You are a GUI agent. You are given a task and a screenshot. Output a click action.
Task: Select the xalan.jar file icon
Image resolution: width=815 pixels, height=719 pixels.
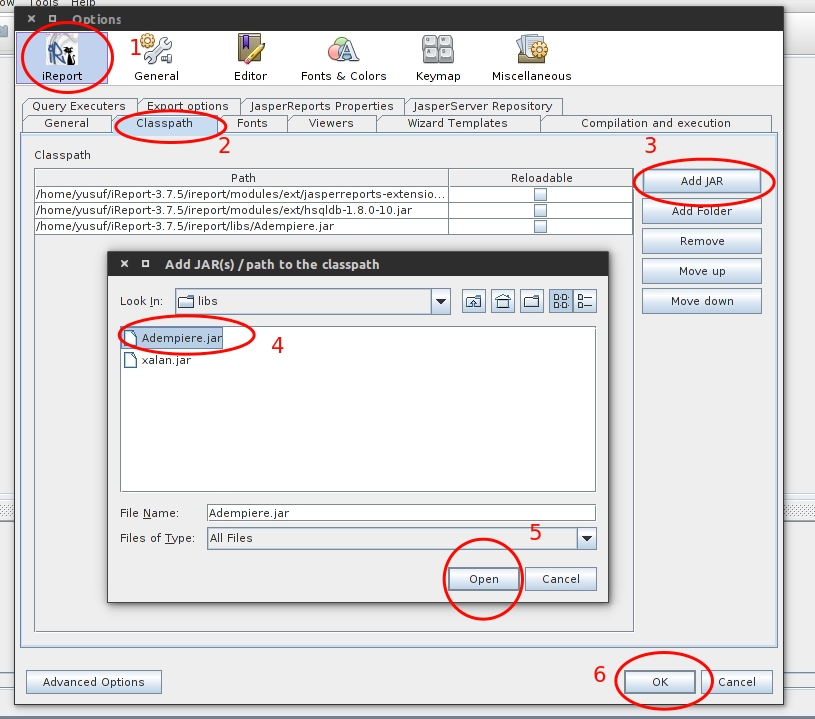coord(130,360)
